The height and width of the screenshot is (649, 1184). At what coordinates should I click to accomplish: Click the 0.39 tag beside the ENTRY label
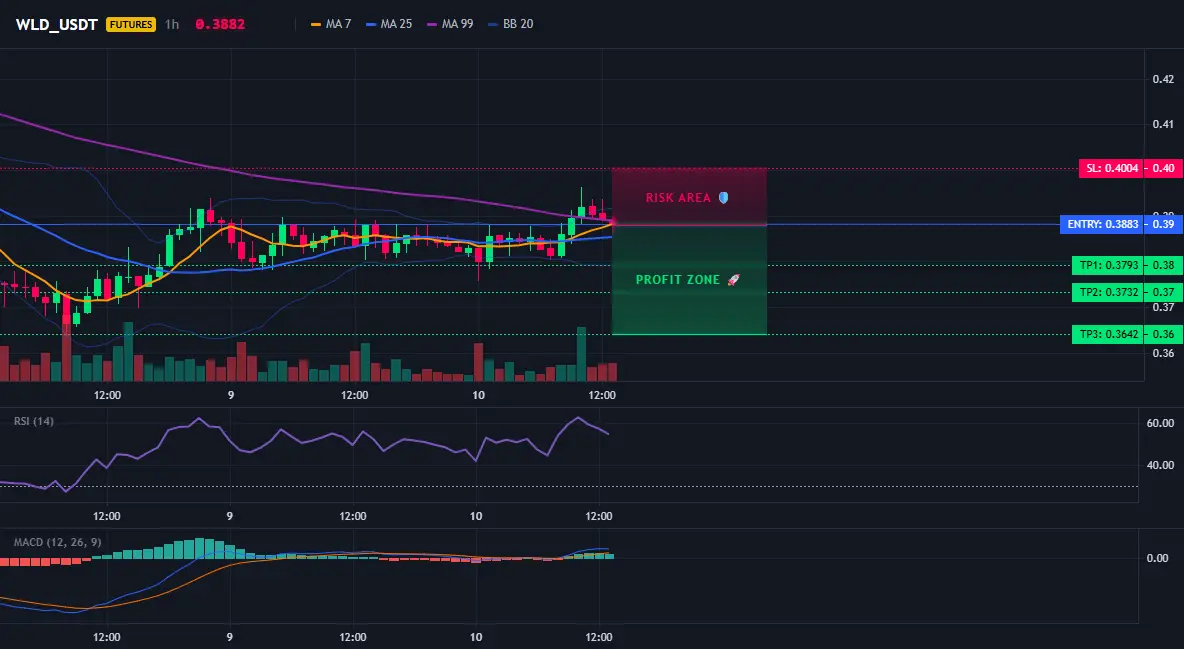1164,224
